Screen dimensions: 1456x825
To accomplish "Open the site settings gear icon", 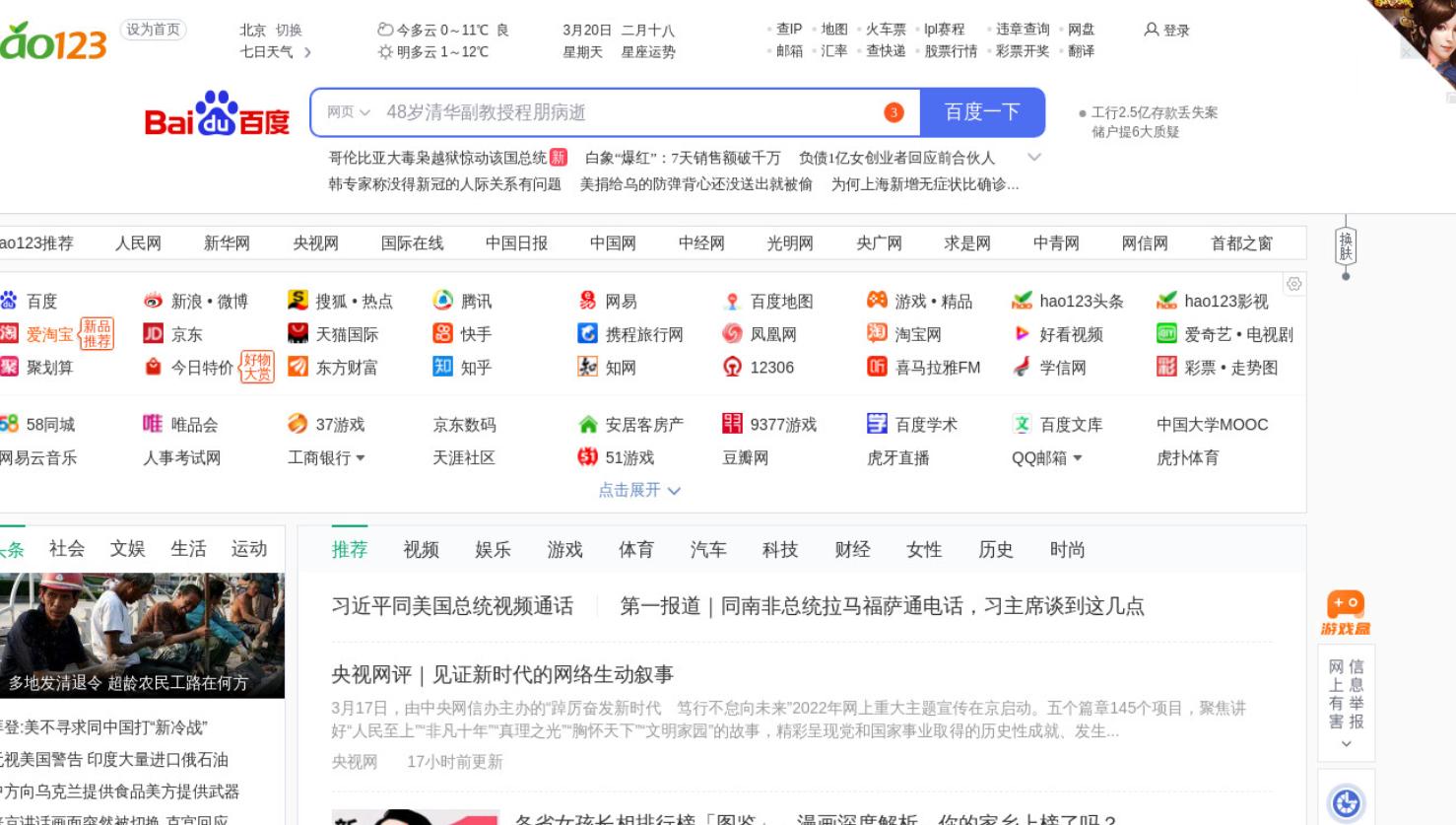I will pyautogui.click(x=1294, y=284).
